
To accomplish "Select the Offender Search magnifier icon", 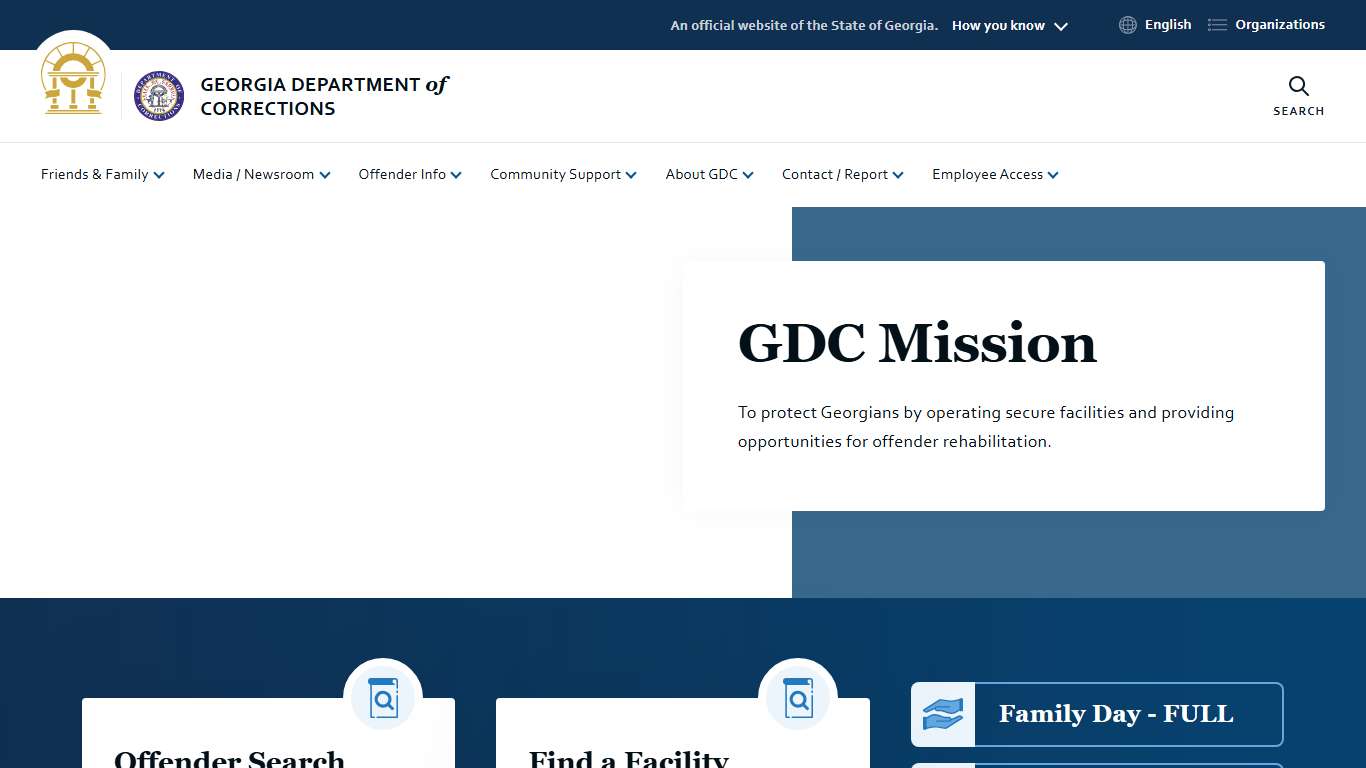I will coord(383,697).
